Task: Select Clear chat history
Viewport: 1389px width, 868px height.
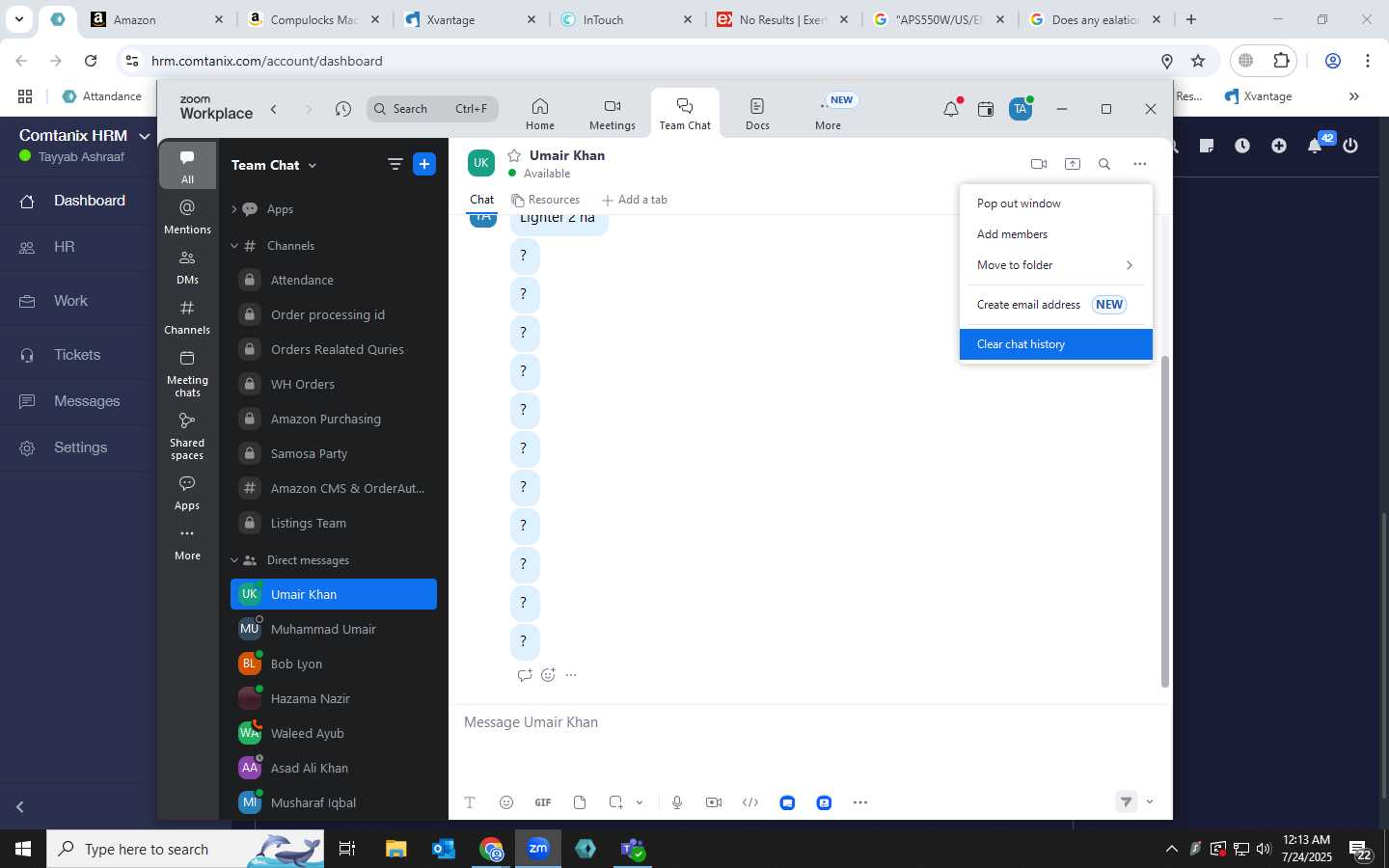Action: 1055,344
